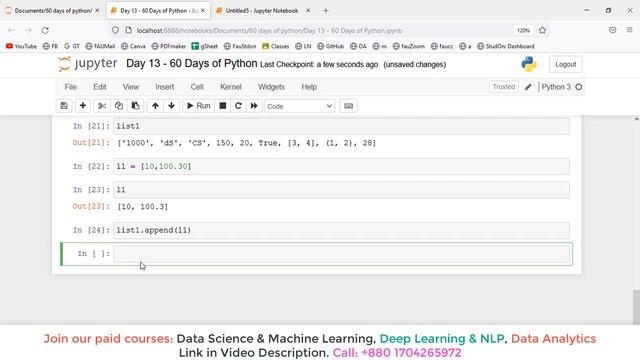Open cell type dropdown showing Code
The height and width of the screenshot is (360, 640).
coord(300,106)
